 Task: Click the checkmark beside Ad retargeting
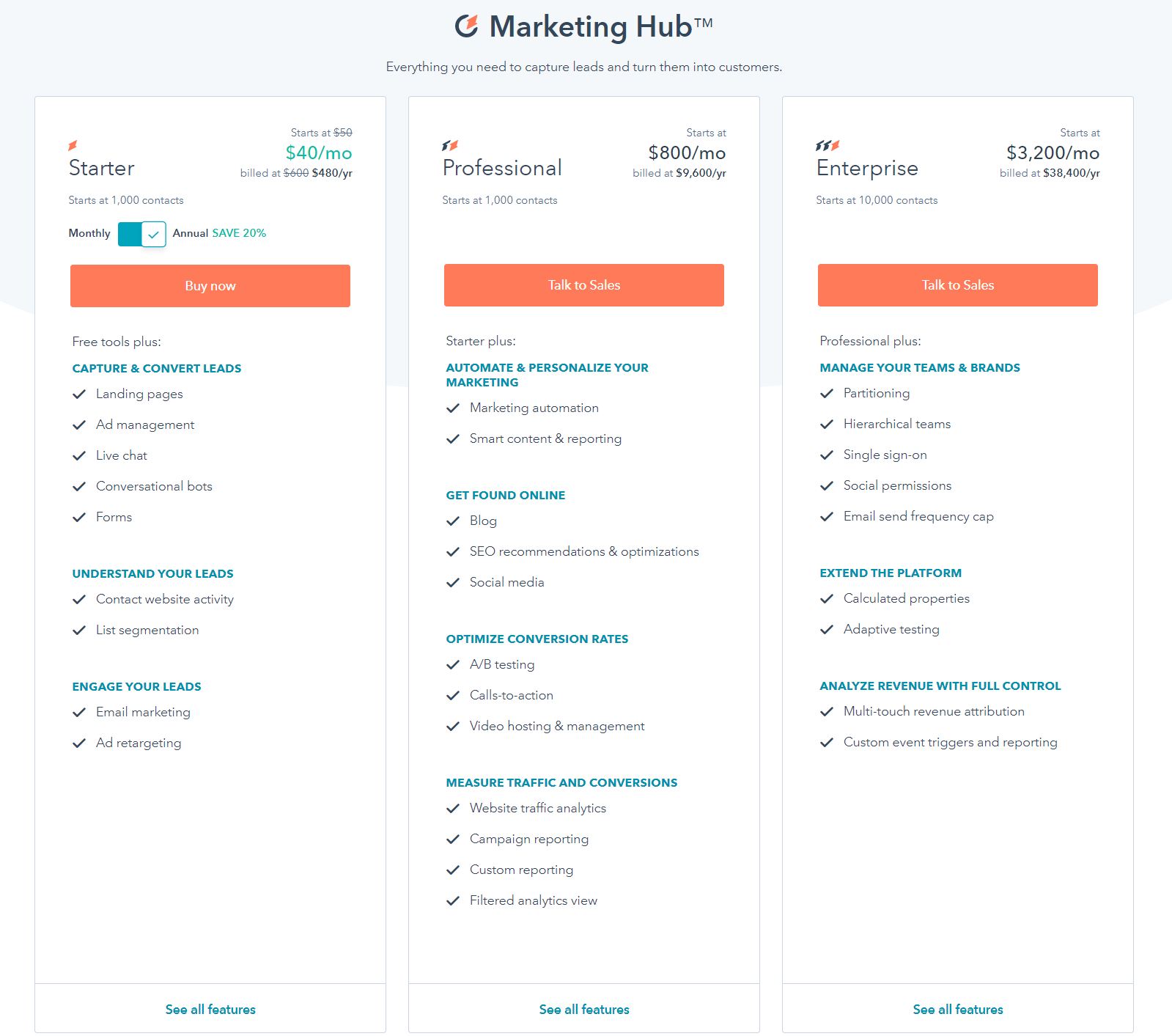[x=79, y=743]
